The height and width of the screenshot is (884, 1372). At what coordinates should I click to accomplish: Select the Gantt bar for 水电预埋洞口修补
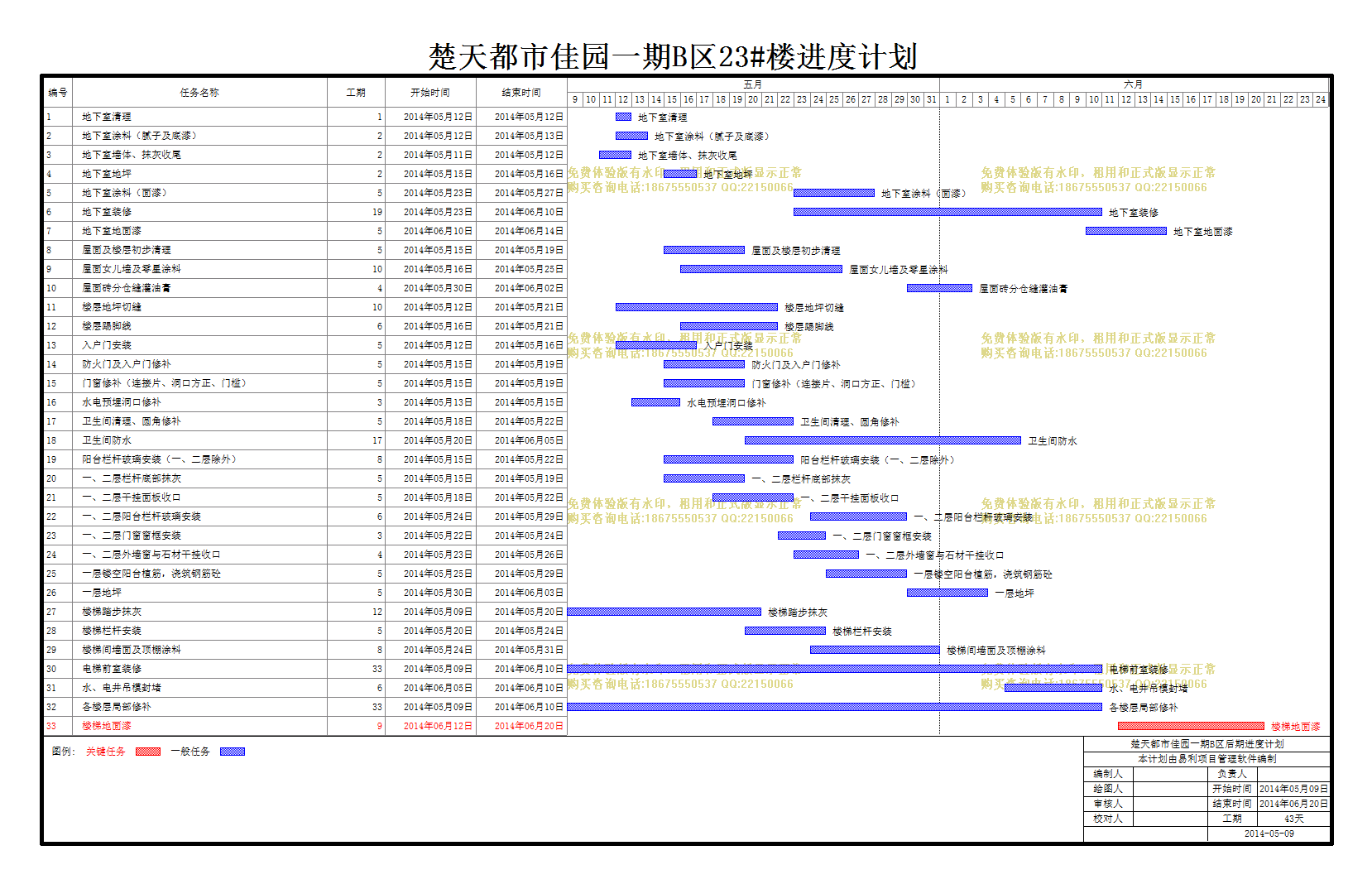point(655,402)
